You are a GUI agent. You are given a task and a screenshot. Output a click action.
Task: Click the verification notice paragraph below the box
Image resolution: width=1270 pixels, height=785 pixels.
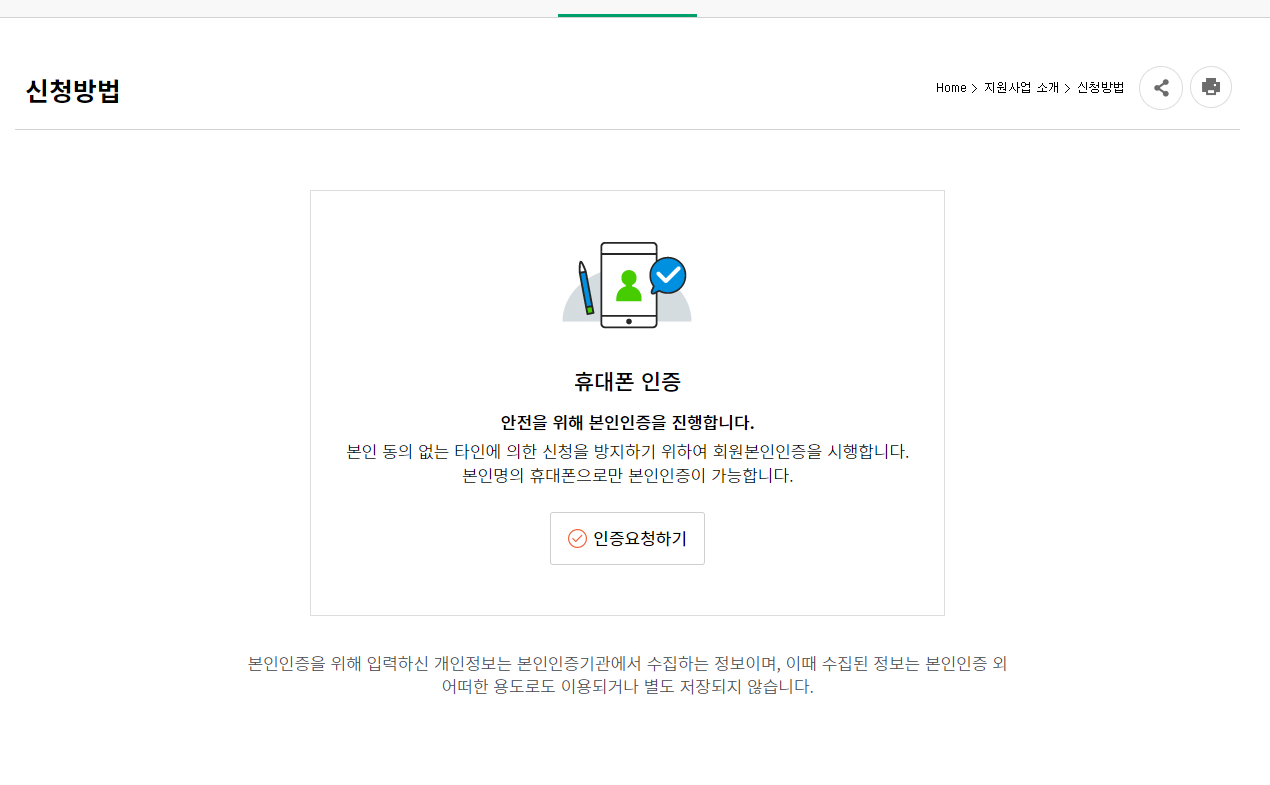pyautogui.click(x=627, y=675)
